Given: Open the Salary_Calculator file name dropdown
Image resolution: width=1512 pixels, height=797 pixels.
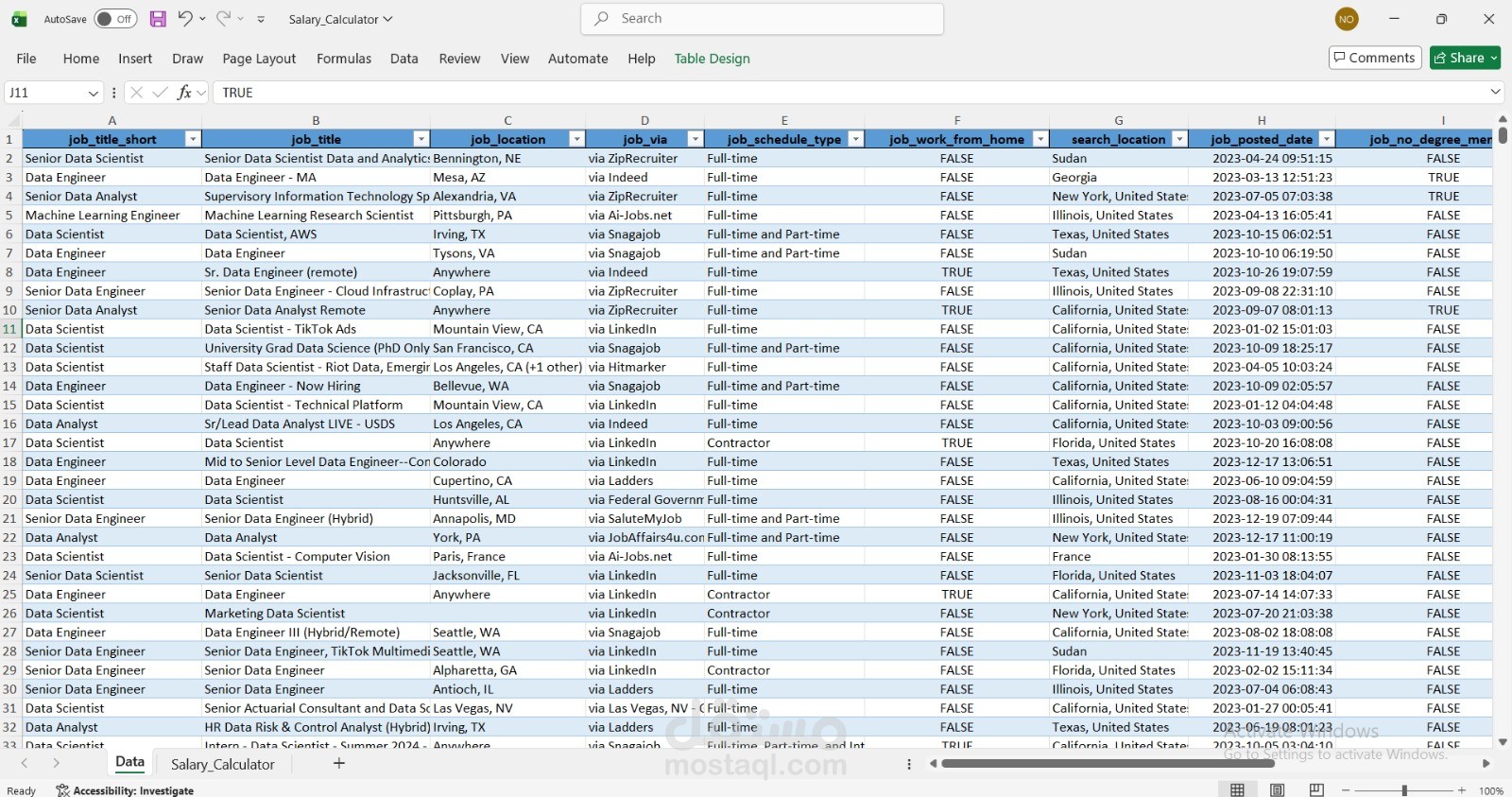Looking at the screenshot, I should pos(387,19).
